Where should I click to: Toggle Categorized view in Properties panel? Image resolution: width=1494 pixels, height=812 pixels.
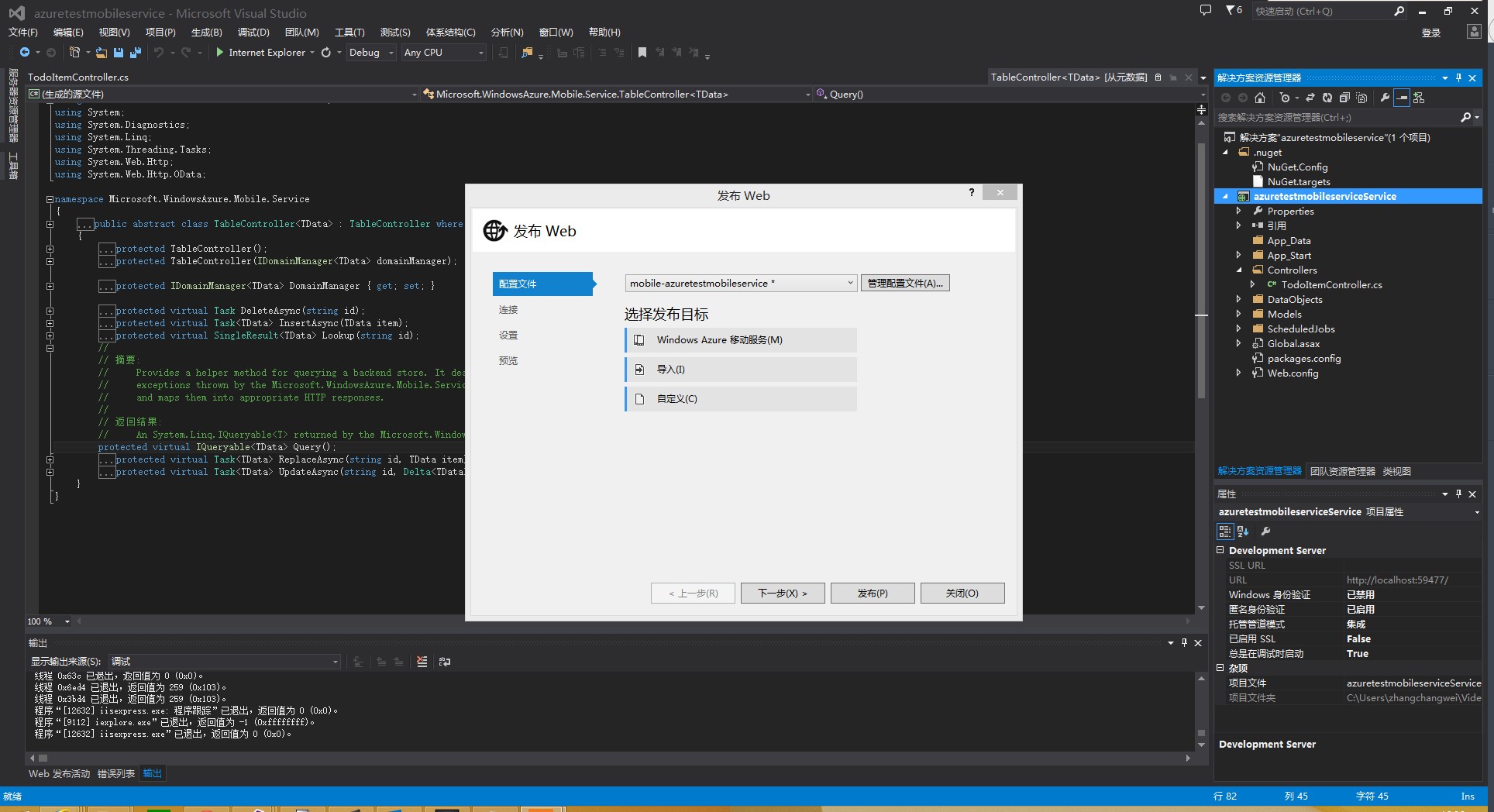point(1225,532)
